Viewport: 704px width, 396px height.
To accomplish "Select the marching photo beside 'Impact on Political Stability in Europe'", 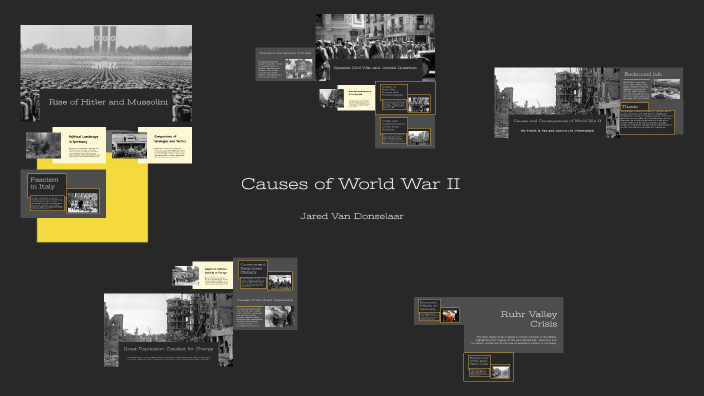I will tap(185, 276).
